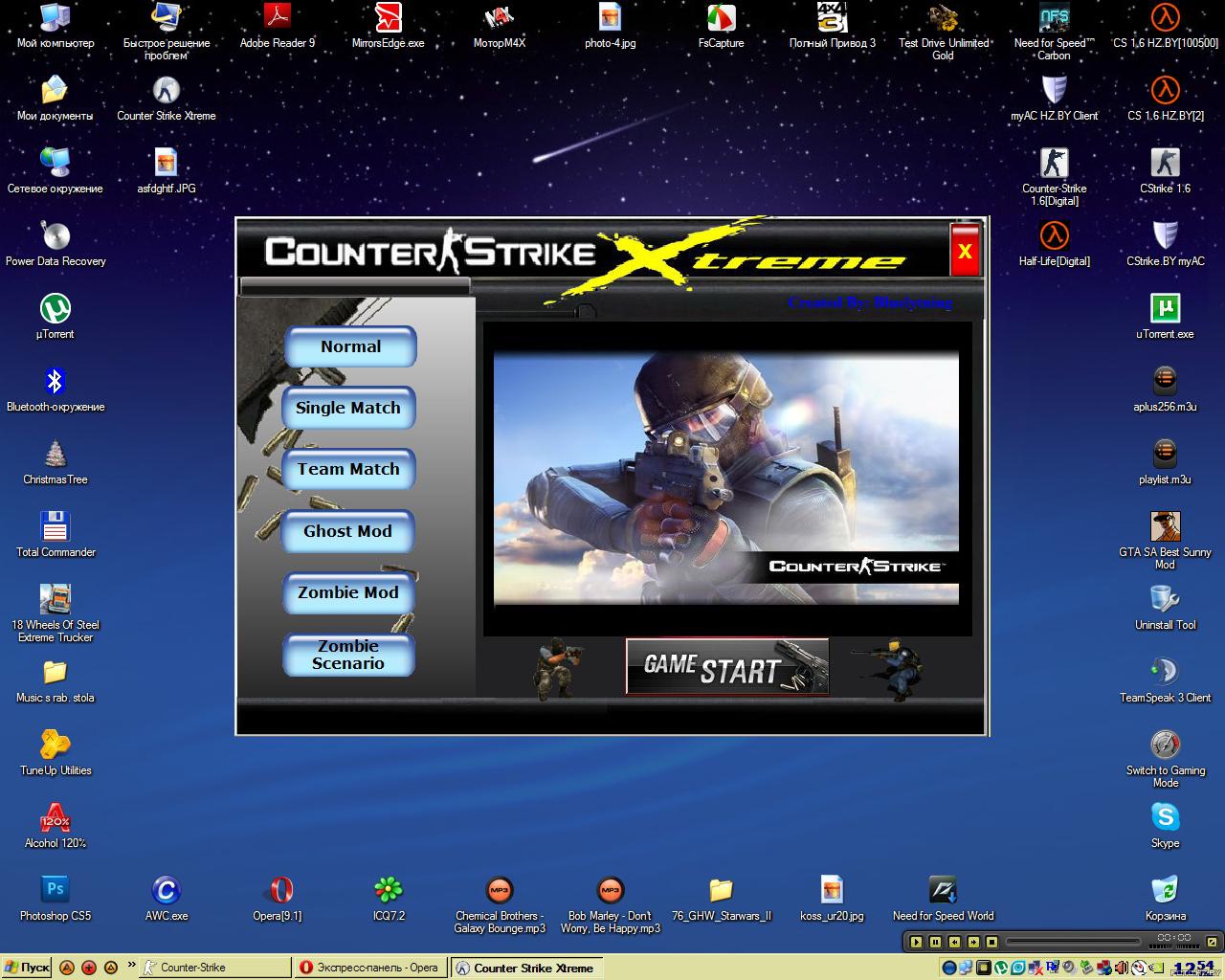Screen dimensions: 1225x980
Task: Open the Skype desktop icon
Action: 1166,826
